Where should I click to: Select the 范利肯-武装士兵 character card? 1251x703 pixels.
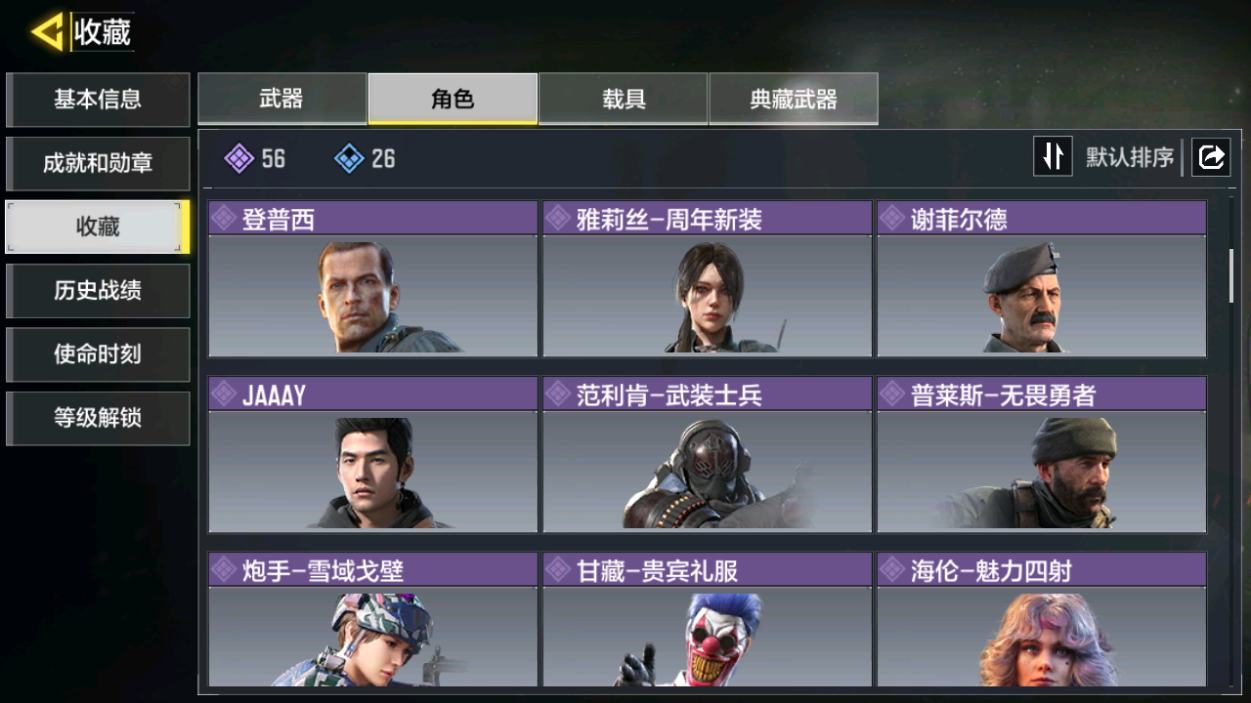click(x=707, y=455)
